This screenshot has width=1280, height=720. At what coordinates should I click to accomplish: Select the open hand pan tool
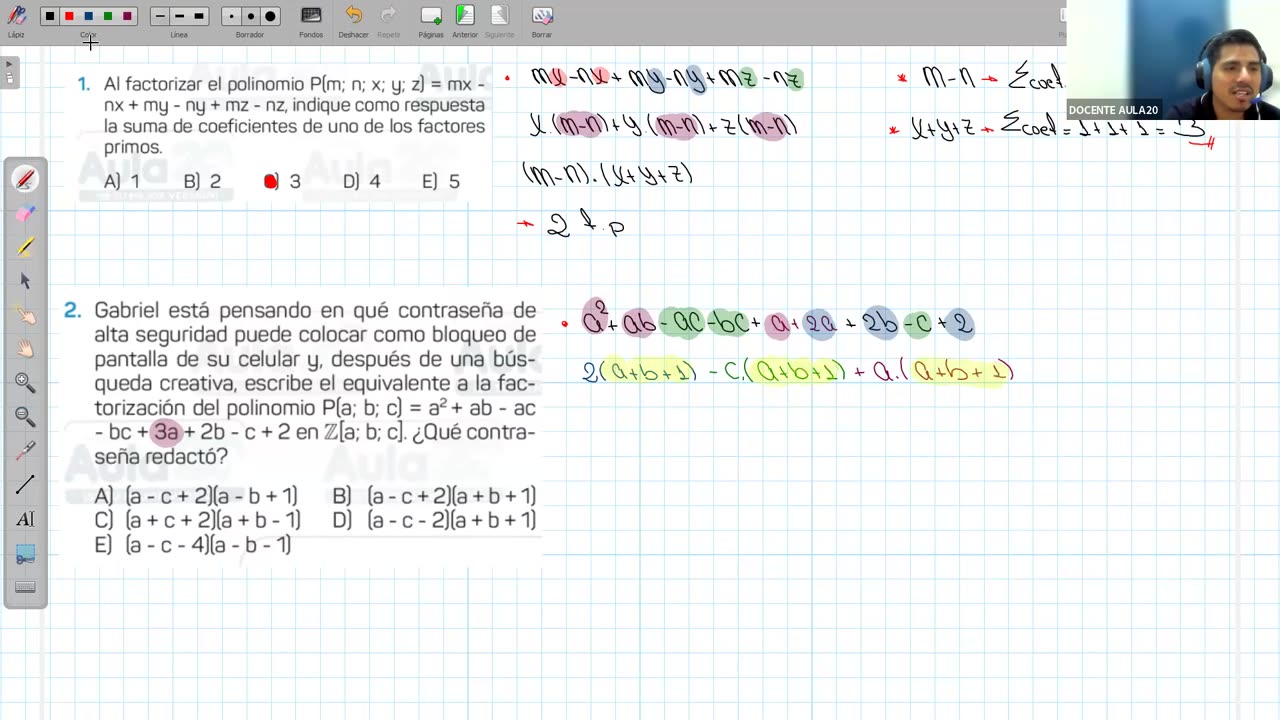pos(25,349)
